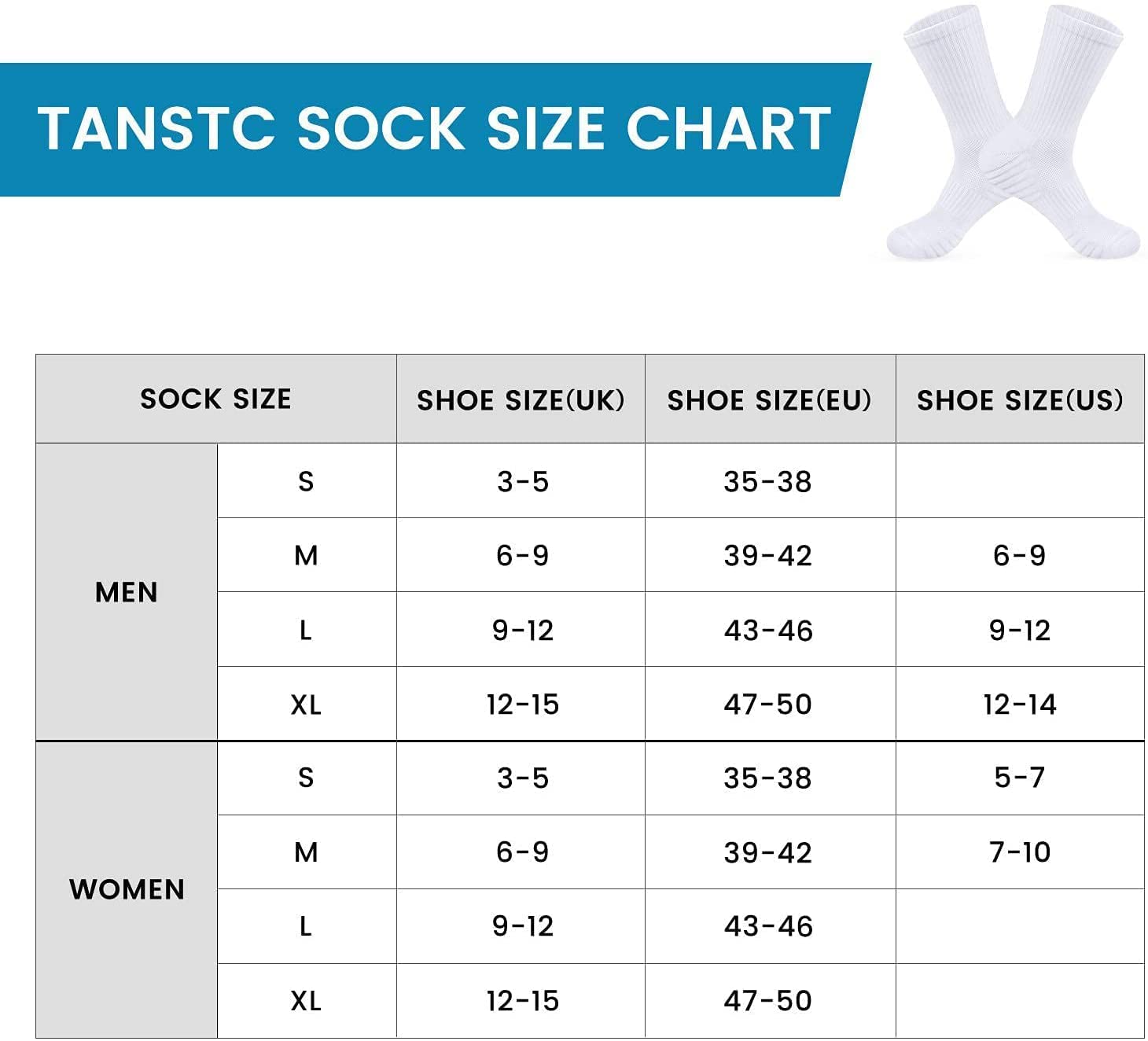Click the SOCK SIZE column header

215,399
